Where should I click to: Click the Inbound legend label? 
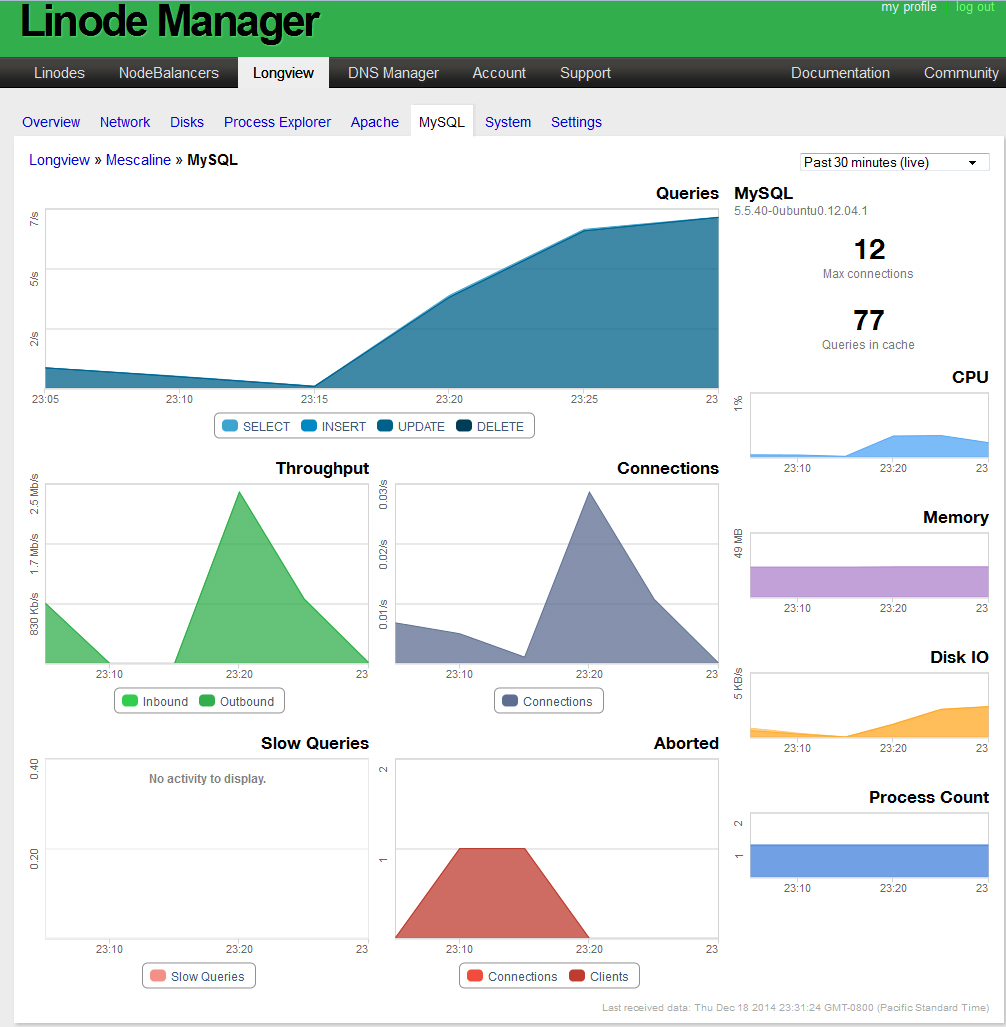click(x=165, y=701)
